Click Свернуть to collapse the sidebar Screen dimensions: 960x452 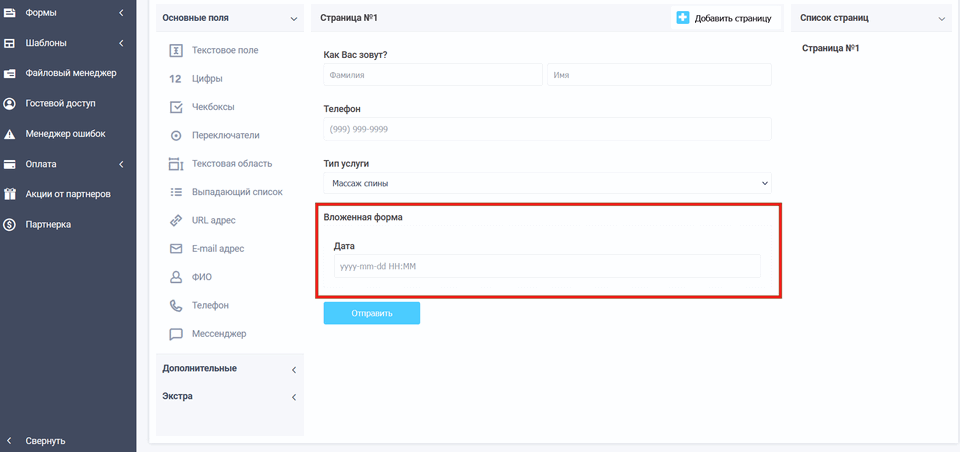click(45, 440)
